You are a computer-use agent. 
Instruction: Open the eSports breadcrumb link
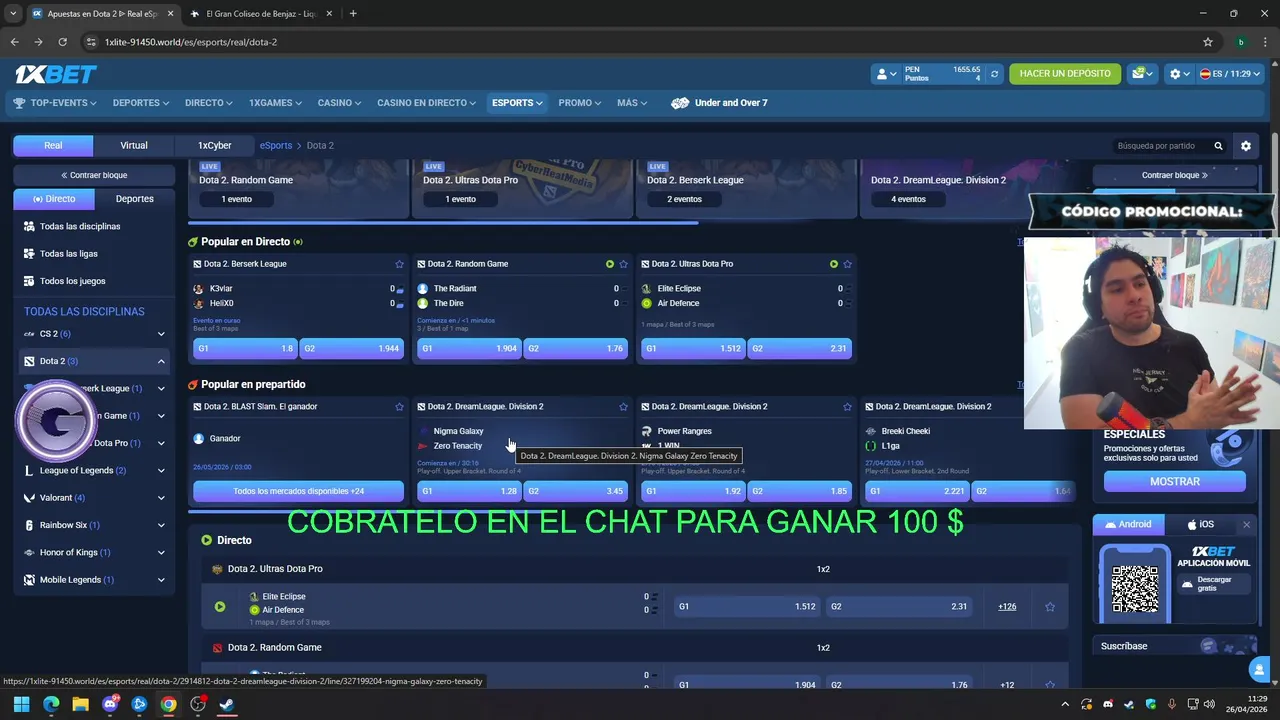[276, 146]
